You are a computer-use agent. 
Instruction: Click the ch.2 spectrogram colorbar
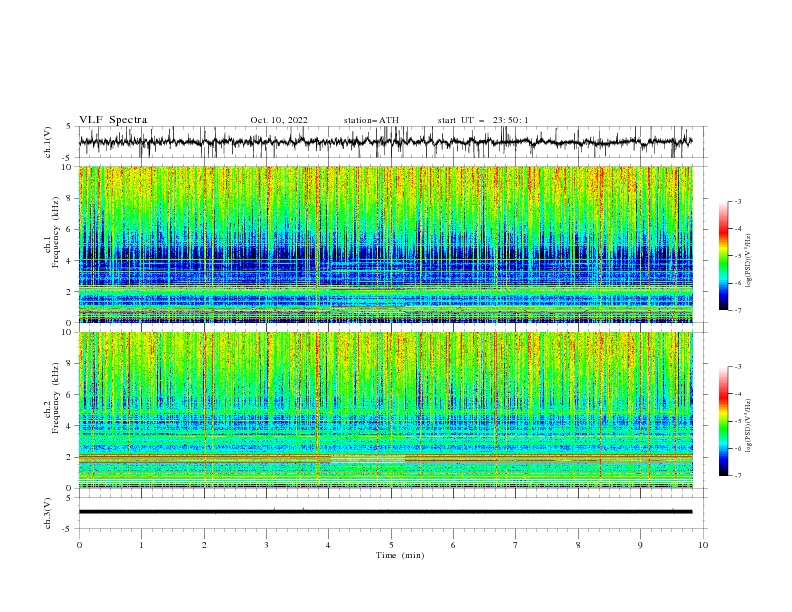pyautogui.click(x=724, y=421)
